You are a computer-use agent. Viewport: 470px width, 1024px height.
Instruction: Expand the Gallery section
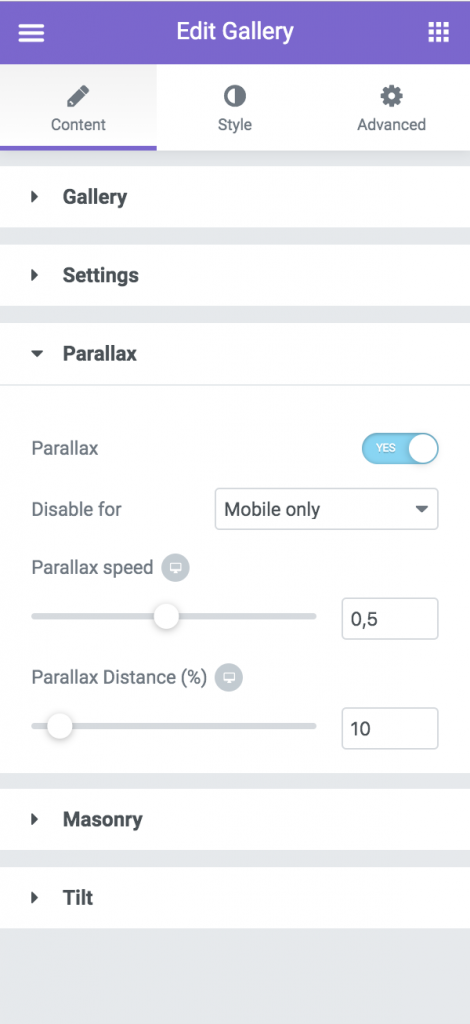[x=235, y=197]
